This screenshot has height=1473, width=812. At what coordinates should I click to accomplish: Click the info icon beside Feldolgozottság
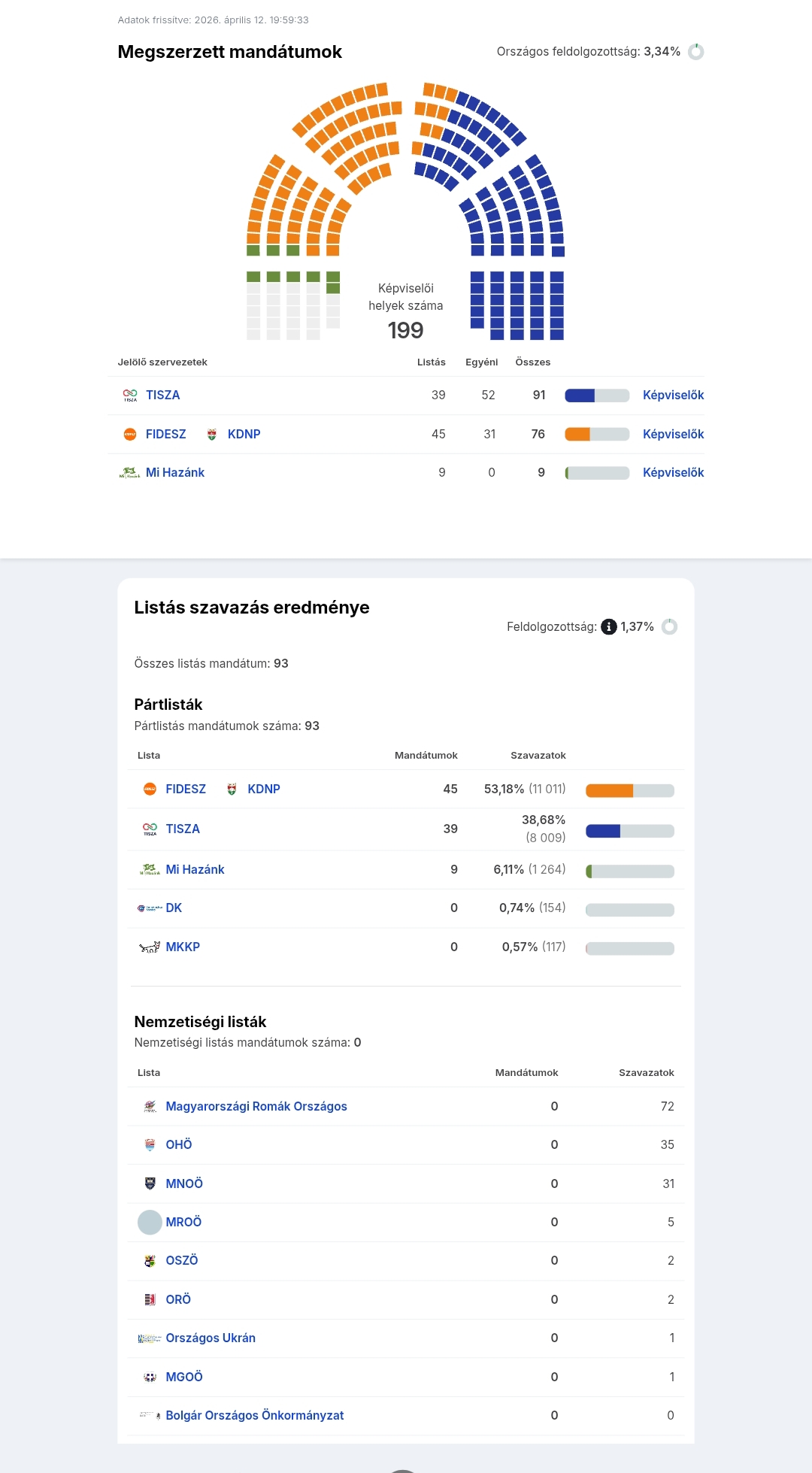pos(609,626)
